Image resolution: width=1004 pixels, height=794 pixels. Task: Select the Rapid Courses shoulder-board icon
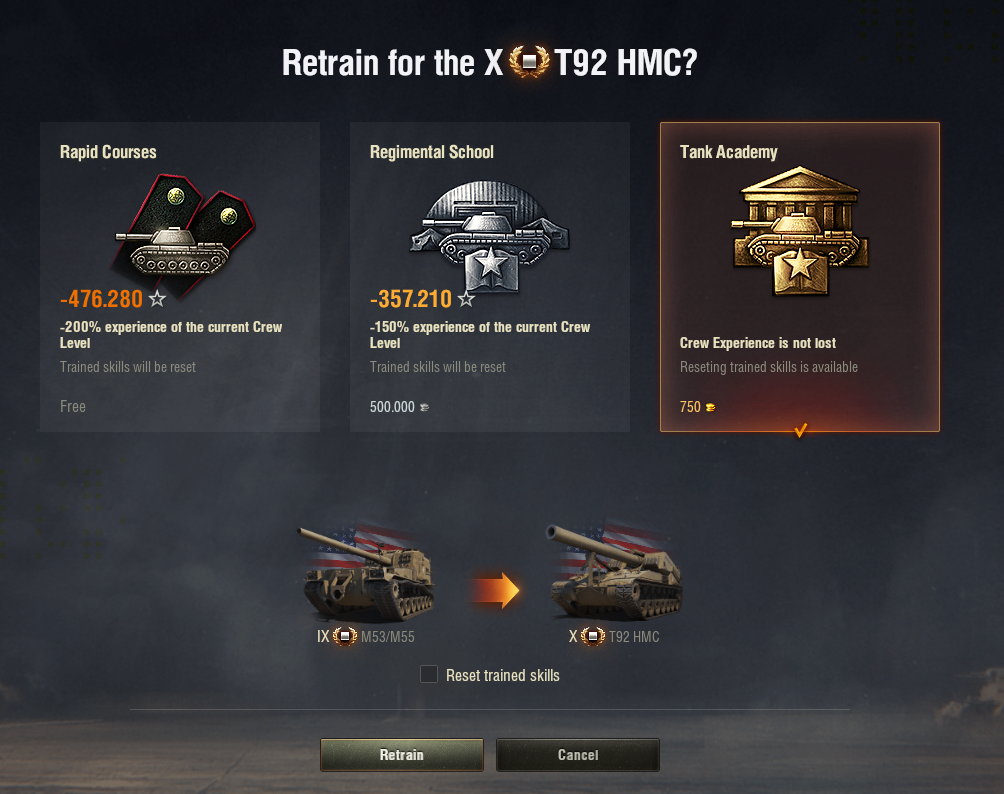coord(184,234)
